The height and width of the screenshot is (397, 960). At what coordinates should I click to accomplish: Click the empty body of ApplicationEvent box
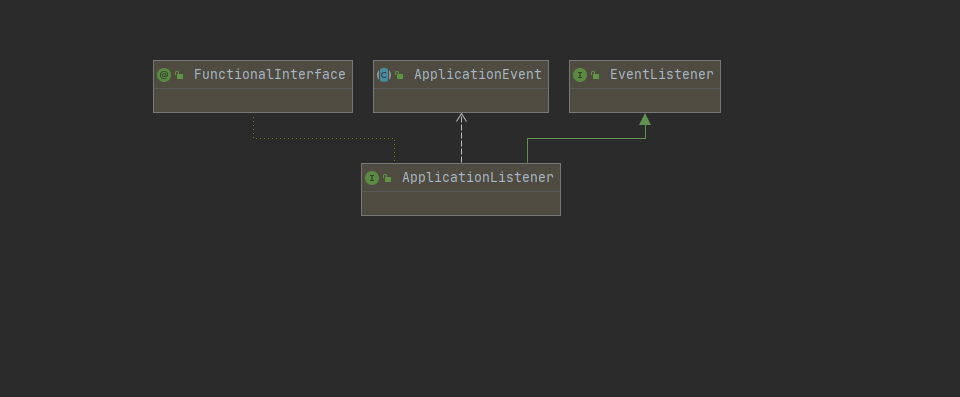pyautogui.click(x=461, y=100)
